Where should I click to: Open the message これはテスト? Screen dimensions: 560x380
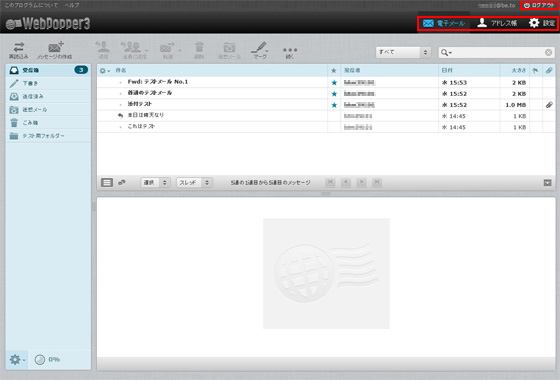141,126
